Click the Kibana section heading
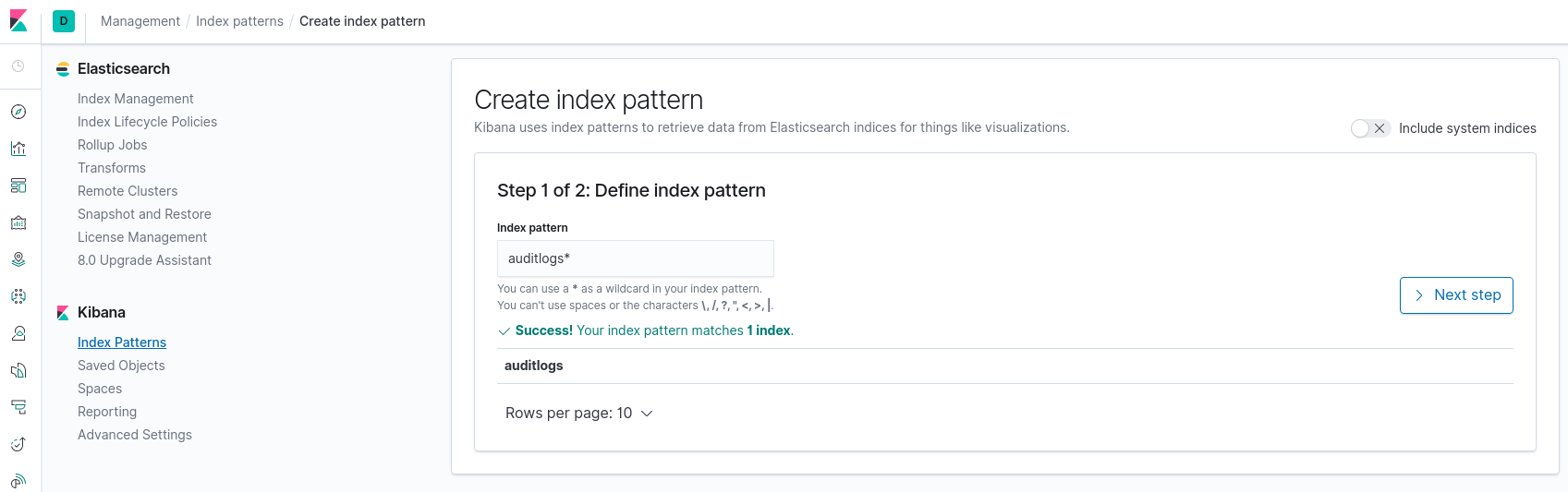 (x=102, y=313)
